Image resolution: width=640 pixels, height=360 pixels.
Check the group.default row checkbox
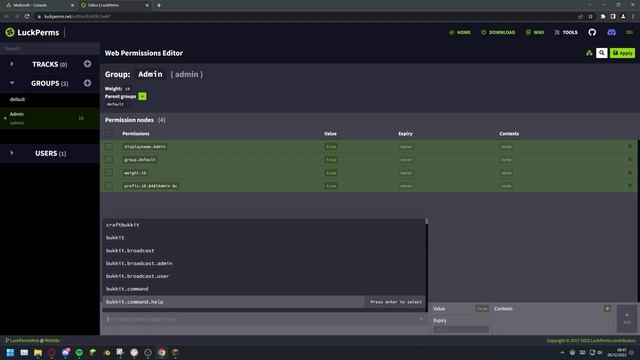109,160
